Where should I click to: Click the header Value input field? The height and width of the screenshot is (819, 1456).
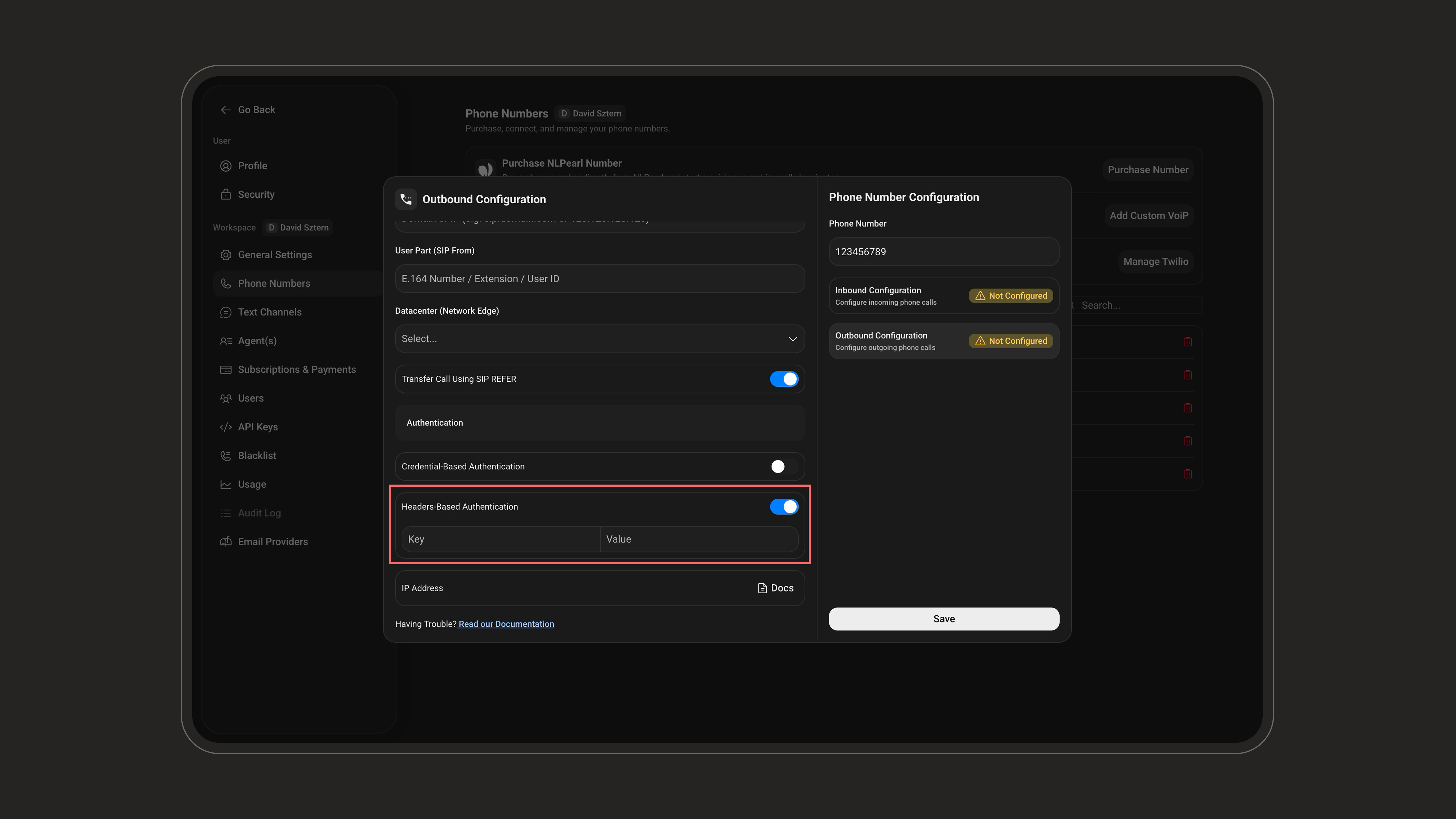[699, 539]
